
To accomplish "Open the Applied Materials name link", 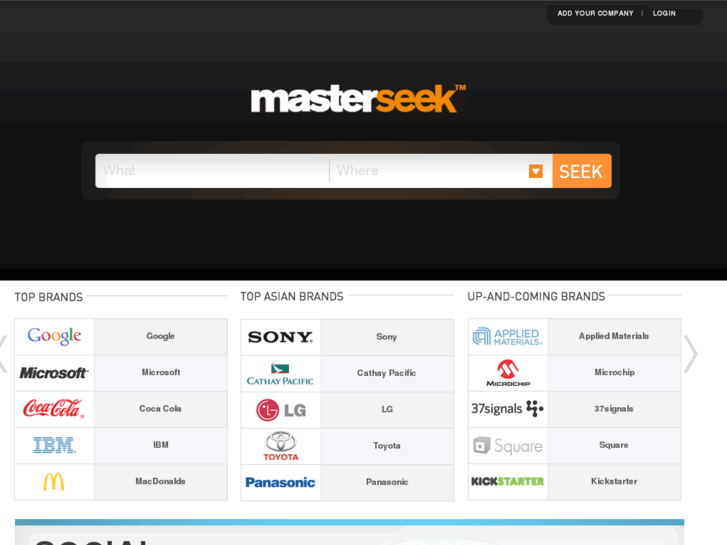I will tap(614, 336).
